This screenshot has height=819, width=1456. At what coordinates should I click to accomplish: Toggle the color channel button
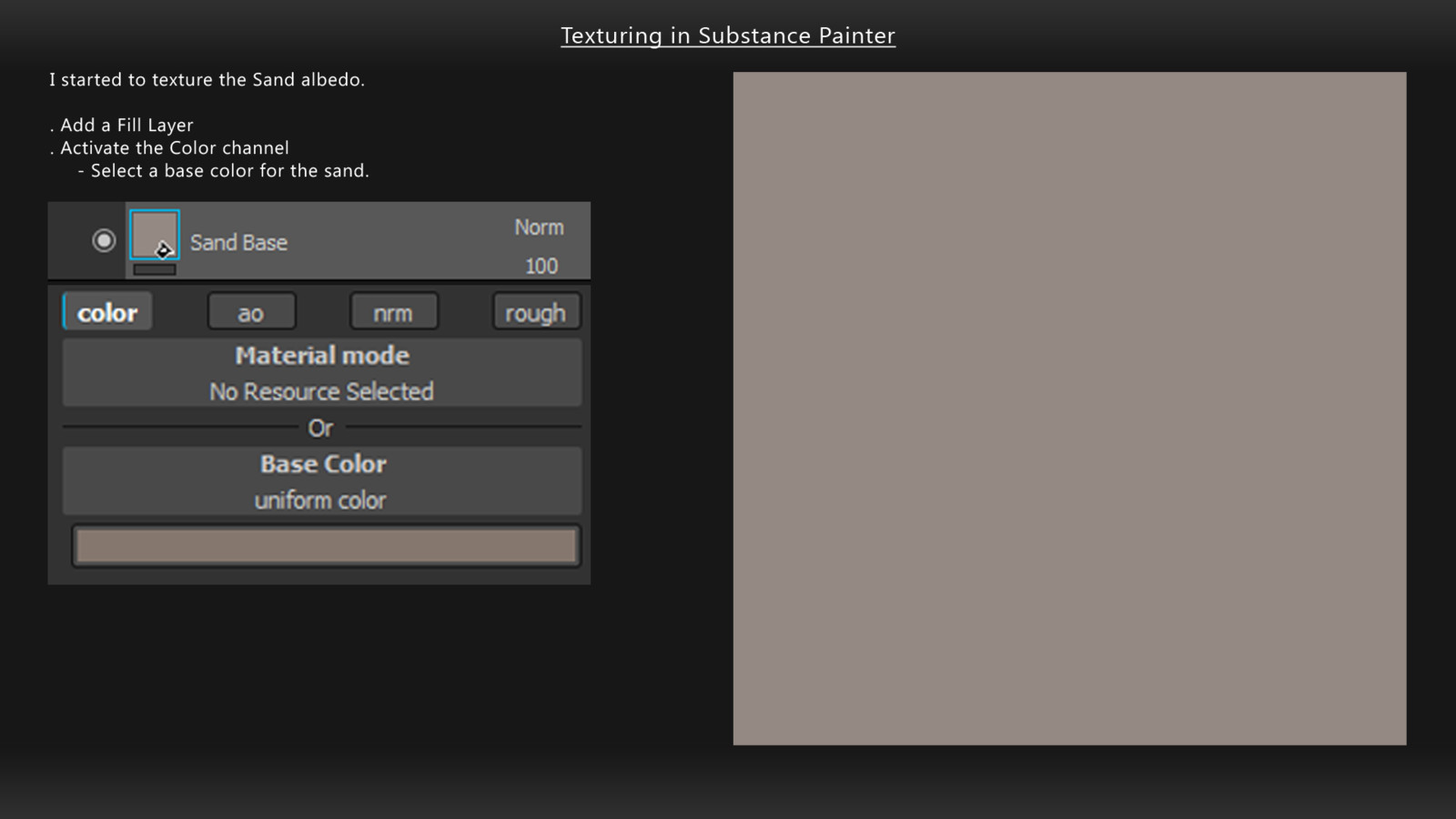pos(107,312)
